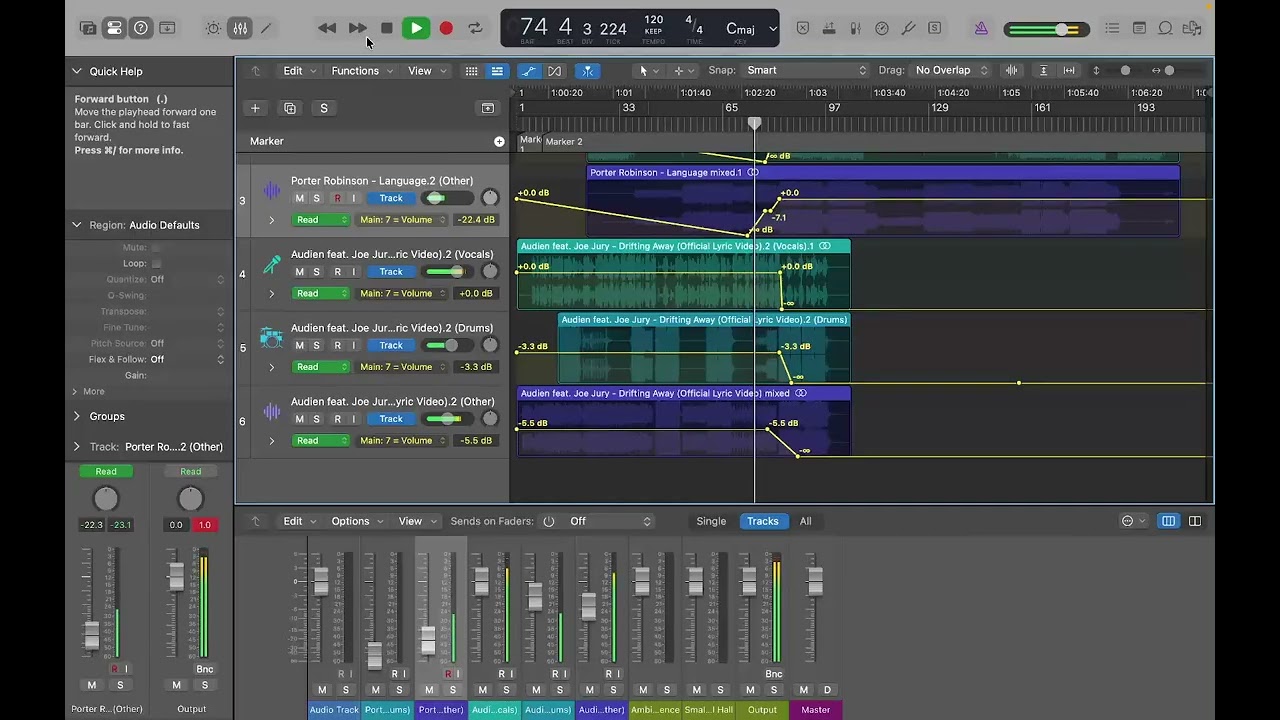Open the Smart Controls dial icon
The image size is (1280, 720).
point(214,28)
